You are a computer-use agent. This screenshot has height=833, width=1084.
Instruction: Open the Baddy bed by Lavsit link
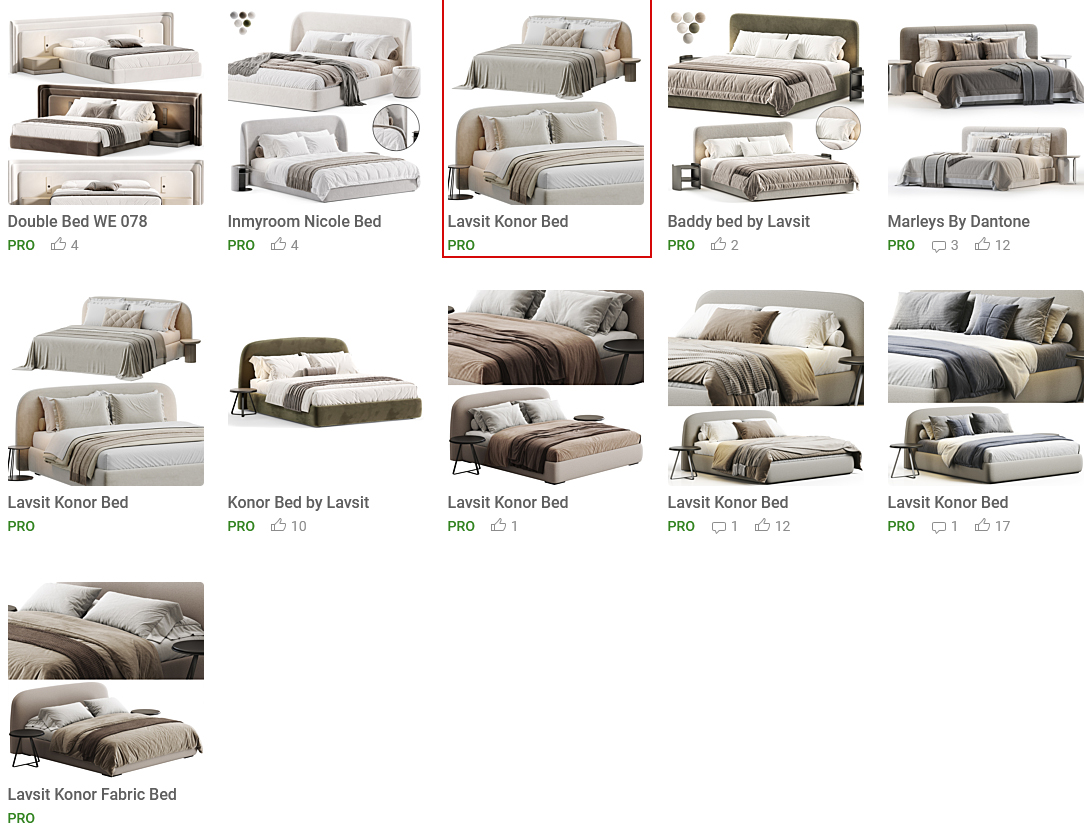click(x=738, y=221)
